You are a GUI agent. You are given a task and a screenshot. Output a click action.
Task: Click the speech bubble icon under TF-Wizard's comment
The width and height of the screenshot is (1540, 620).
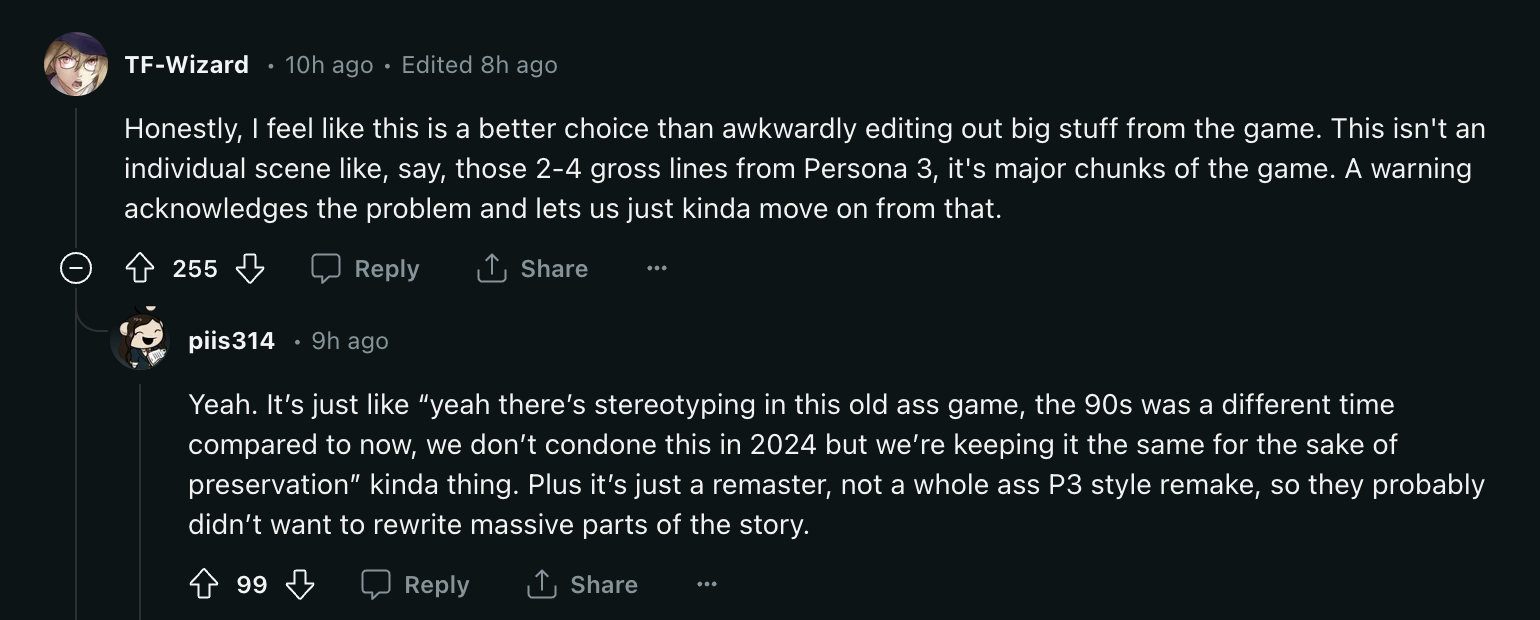pyautogui.click(x=326, y=269)
